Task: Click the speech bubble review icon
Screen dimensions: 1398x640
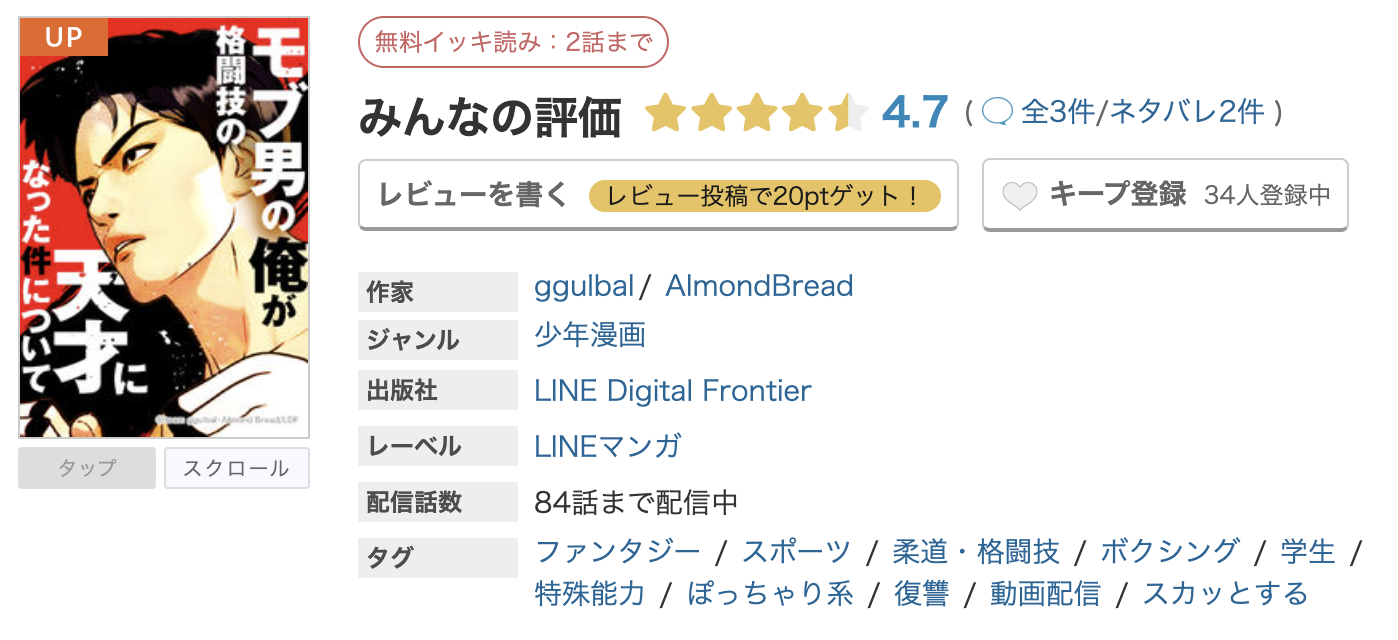Action: point(997,112)
